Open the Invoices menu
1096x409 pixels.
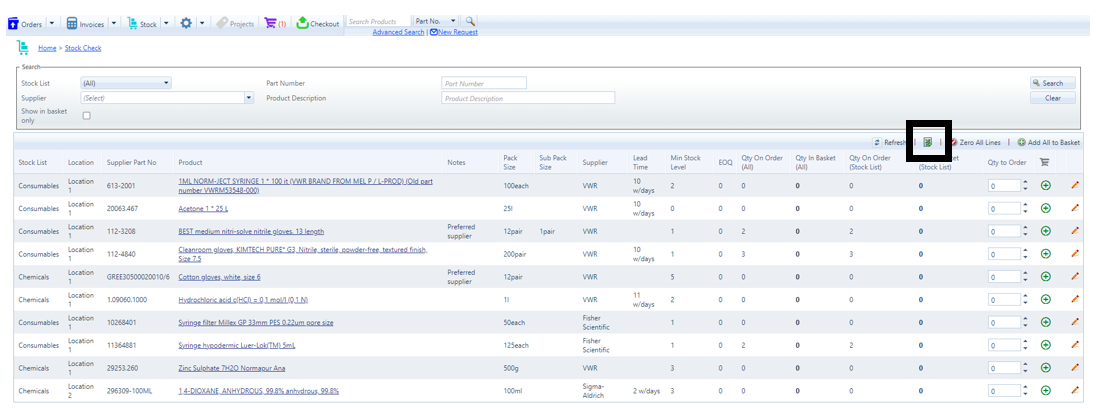point(86,24)
